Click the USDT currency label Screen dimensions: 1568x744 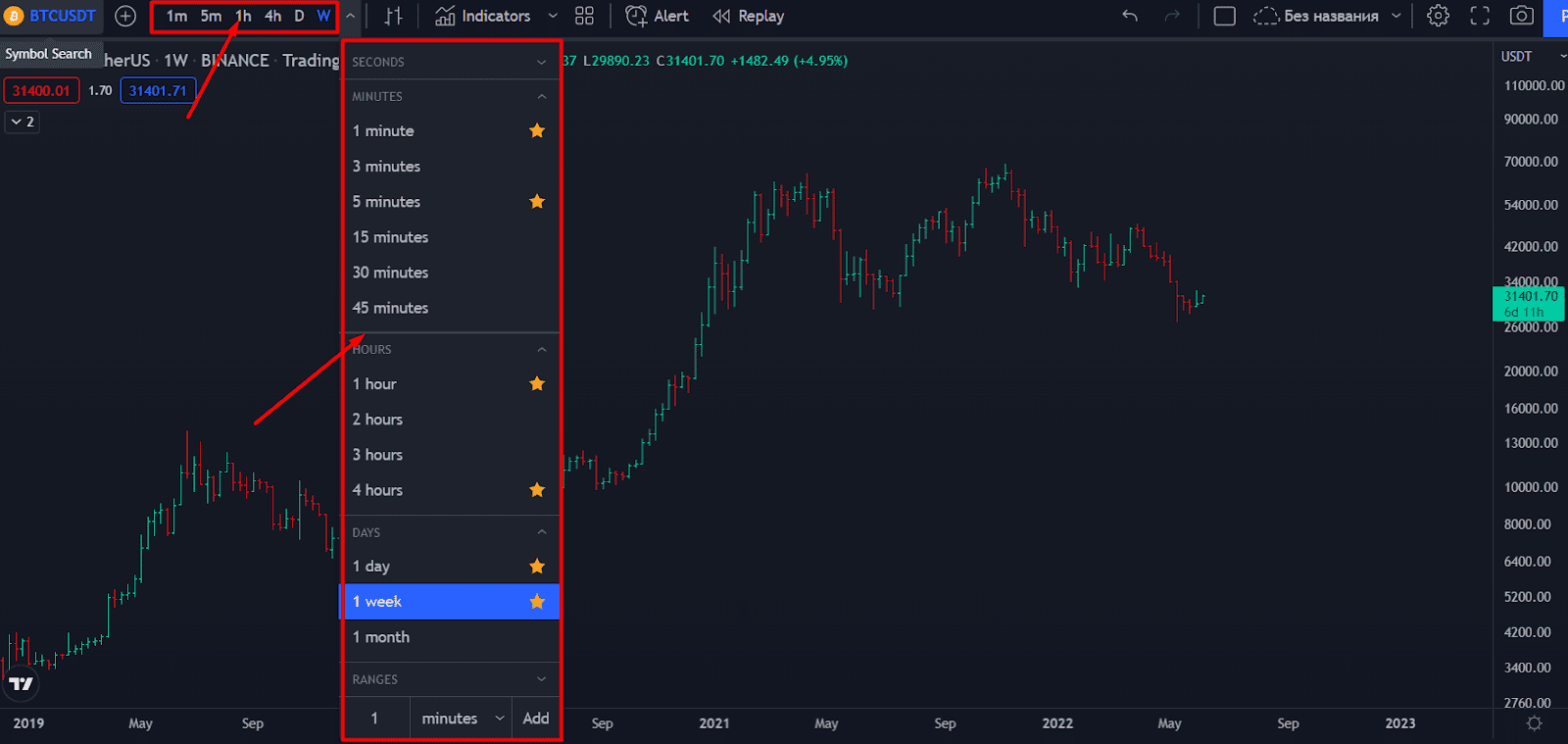1516,56
